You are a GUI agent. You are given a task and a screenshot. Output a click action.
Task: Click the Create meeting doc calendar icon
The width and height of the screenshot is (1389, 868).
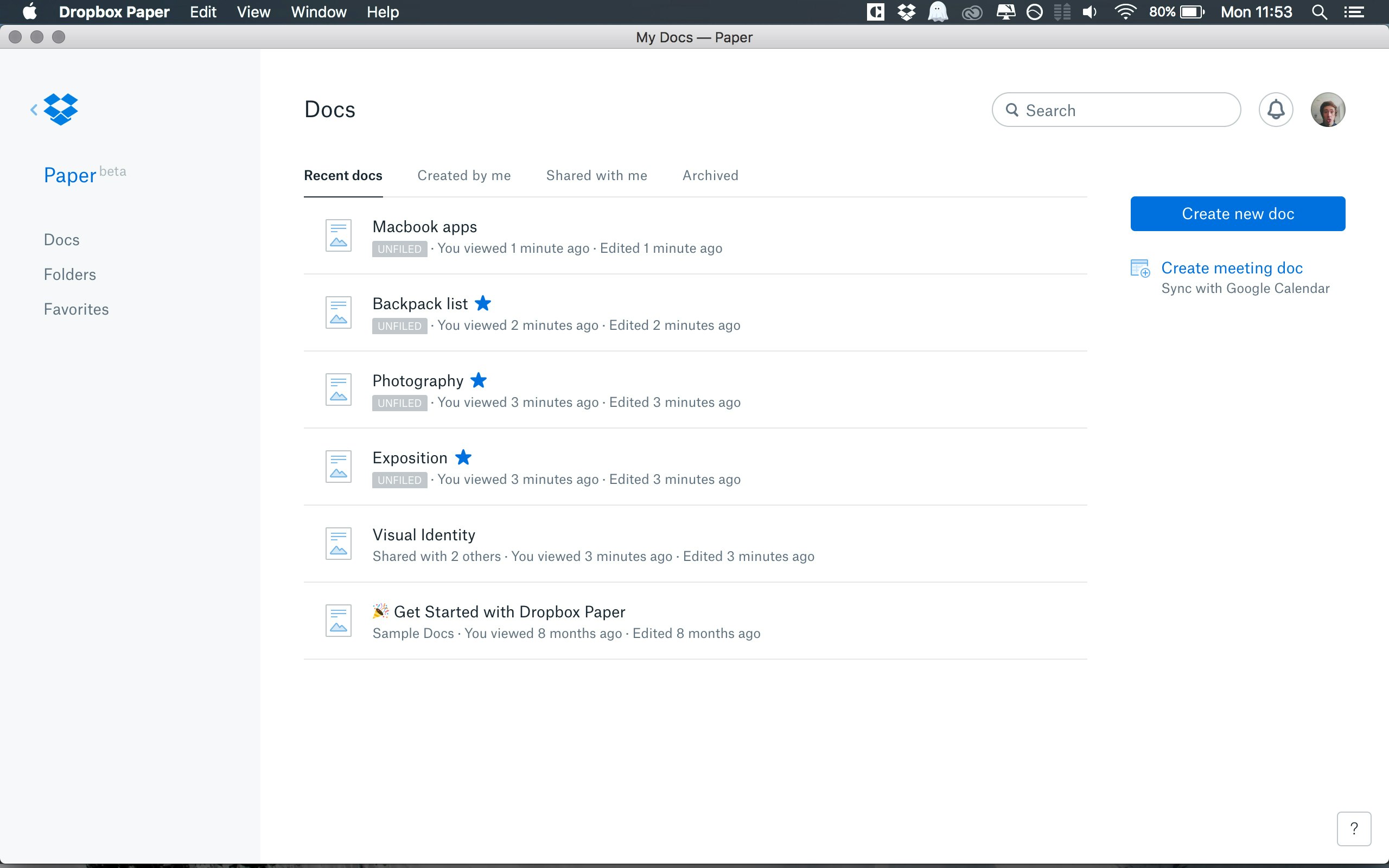[x=1141, y=268]
